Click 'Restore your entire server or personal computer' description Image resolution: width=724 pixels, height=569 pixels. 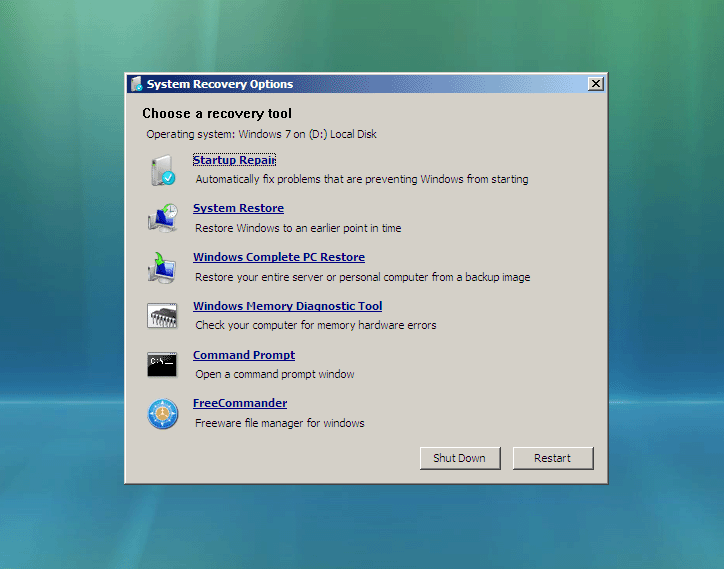click(362, 277)
